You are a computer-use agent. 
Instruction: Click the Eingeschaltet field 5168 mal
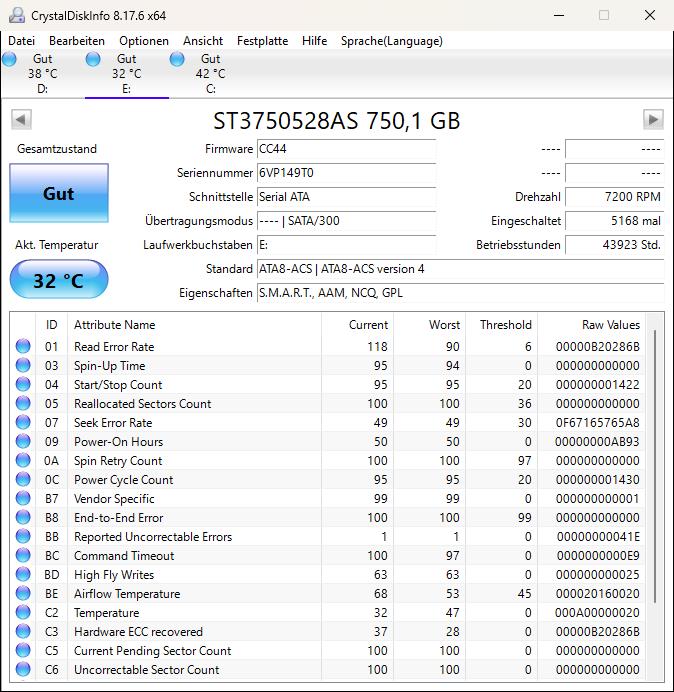coord(614,221)
